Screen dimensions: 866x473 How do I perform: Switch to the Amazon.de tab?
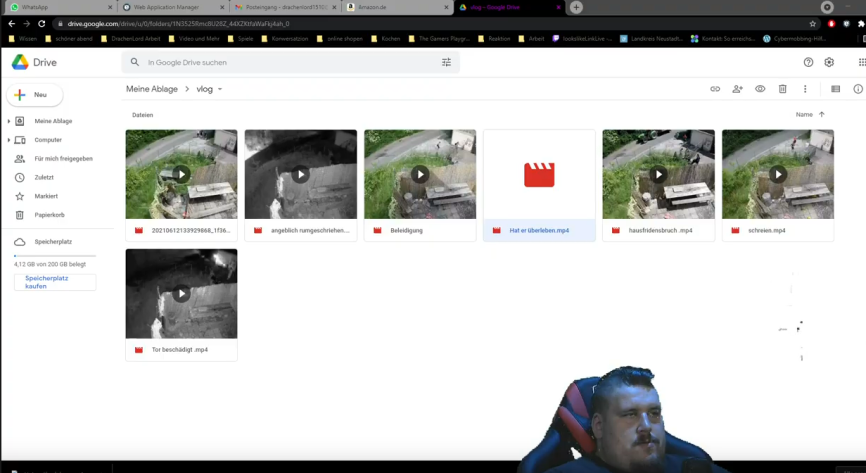(x=398, y=7)
